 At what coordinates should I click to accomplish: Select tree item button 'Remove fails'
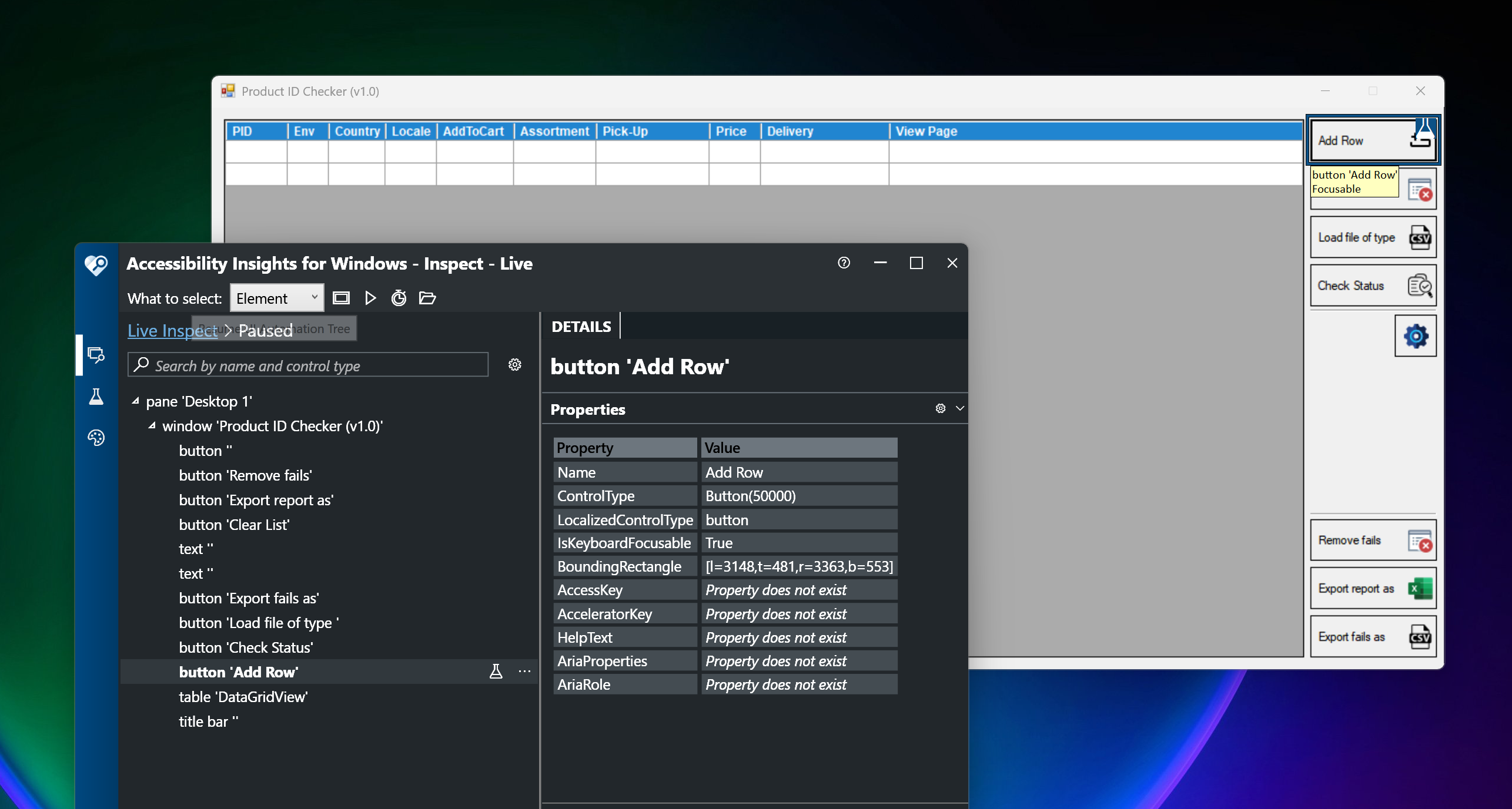(245, 475)
